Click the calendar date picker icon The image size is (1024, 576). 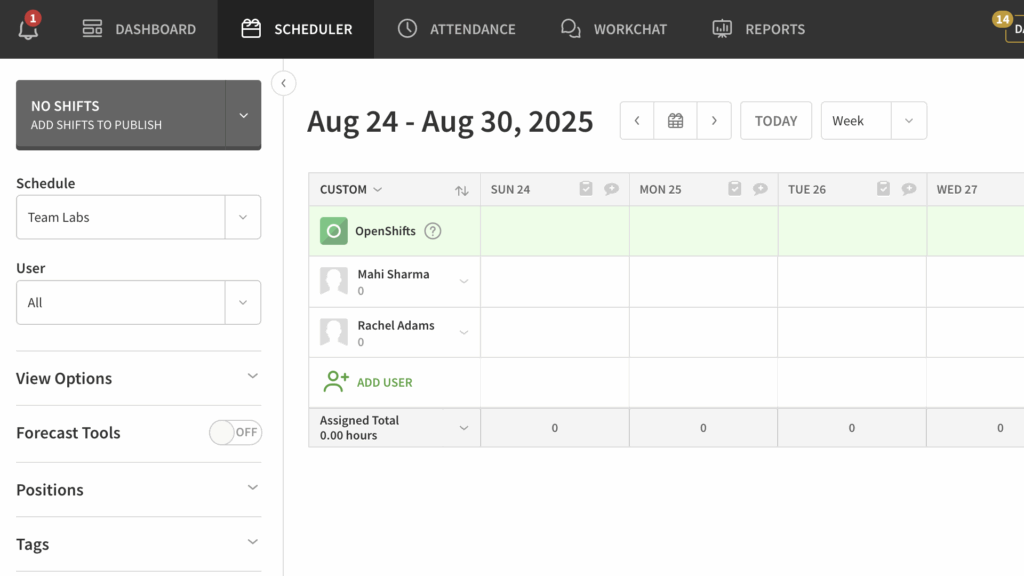tap(675, 121)
